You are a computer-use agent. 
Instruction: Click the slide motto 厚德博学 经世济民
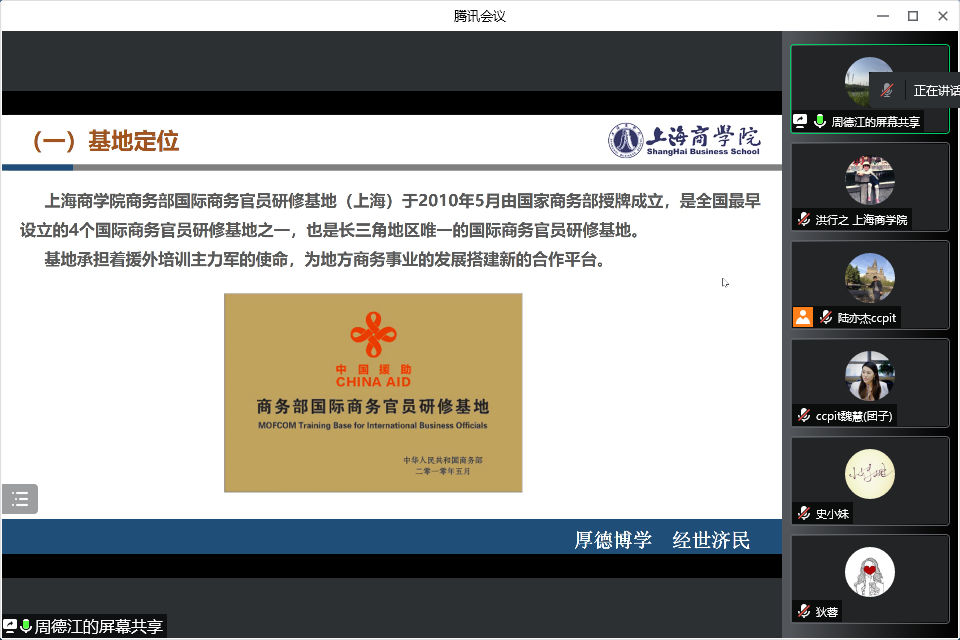662,540
